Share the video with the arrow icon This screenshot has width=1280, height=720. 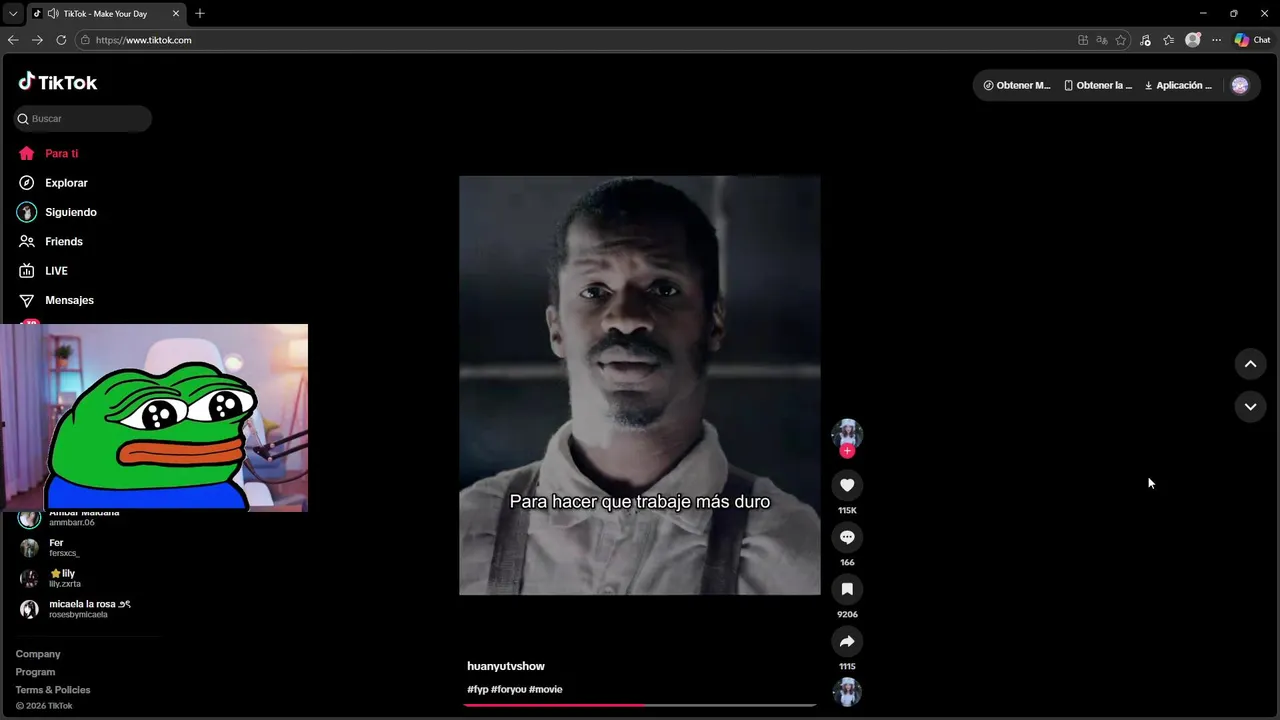click(x=847, y=641)
